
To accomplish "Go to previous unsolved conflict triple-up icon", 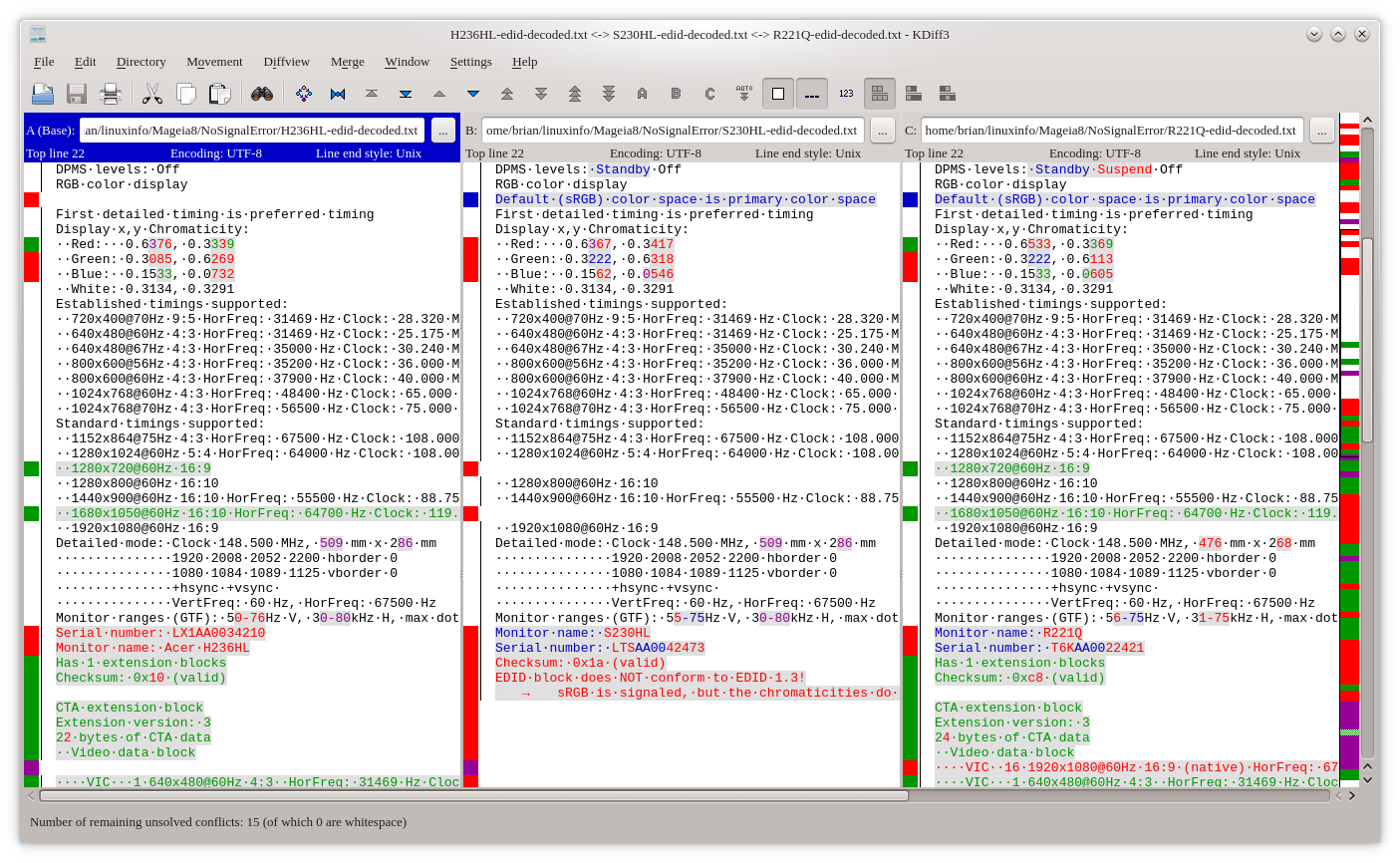I will 575,94.
